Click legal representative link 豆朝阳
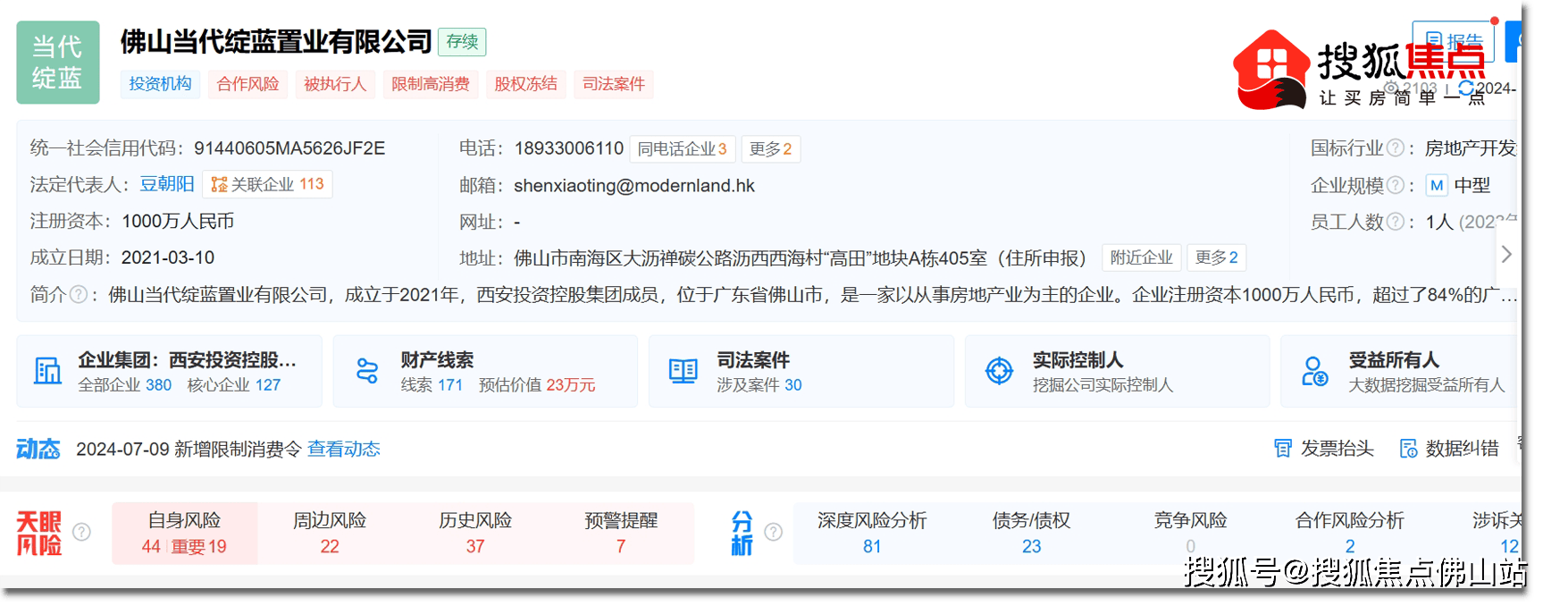 (x=167, y=184)
